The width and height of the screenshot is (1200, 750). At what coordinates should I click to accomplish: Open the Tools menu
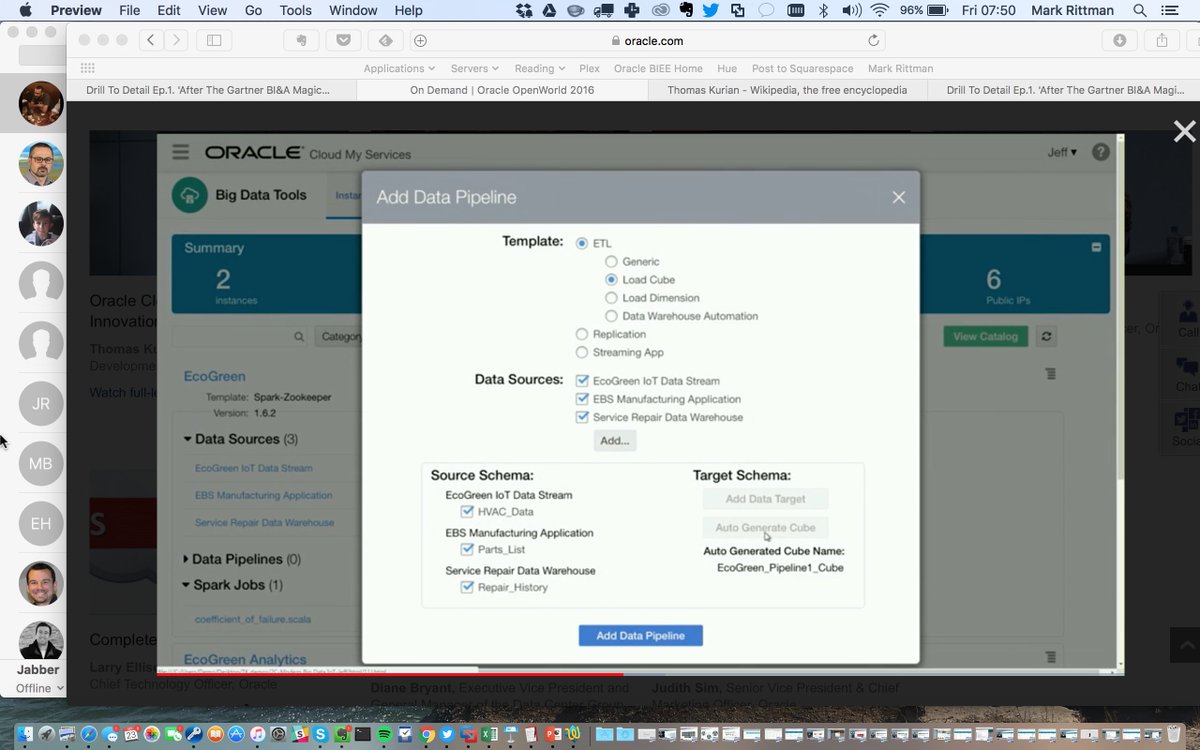[296, 10]
